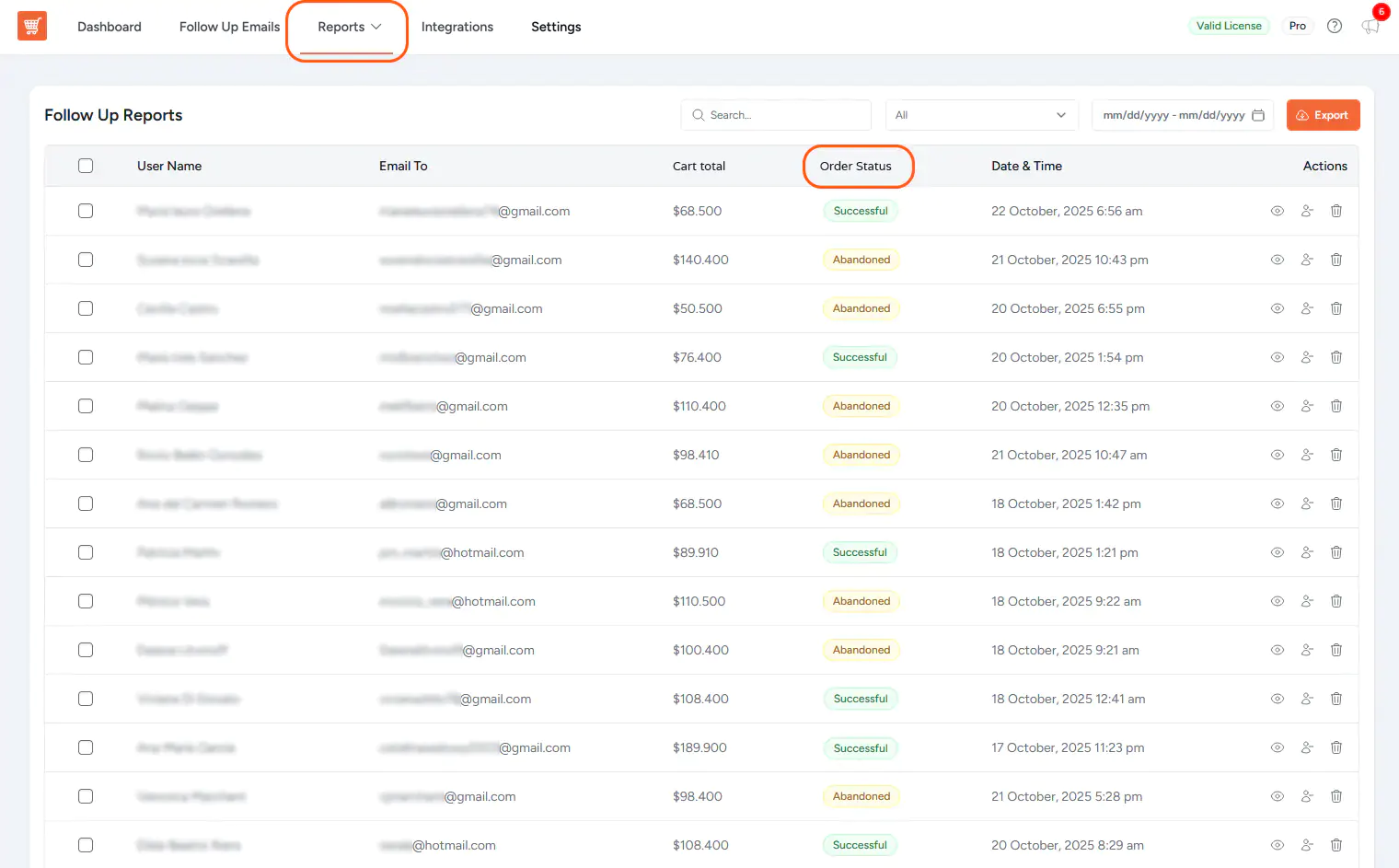The image size is (1399, 868).
Task: Toggle the select-all checkbox in the table header
Action: coord(86,166)
